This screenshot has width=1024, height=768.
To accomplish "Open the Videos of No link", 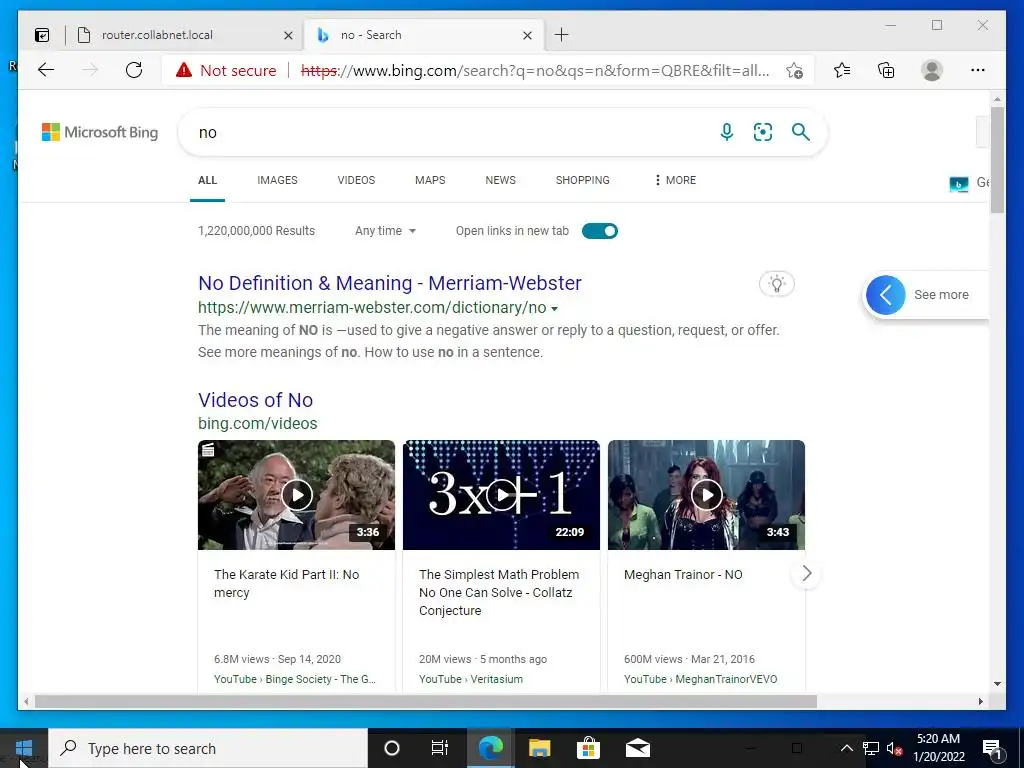I will tap(255, 400).
